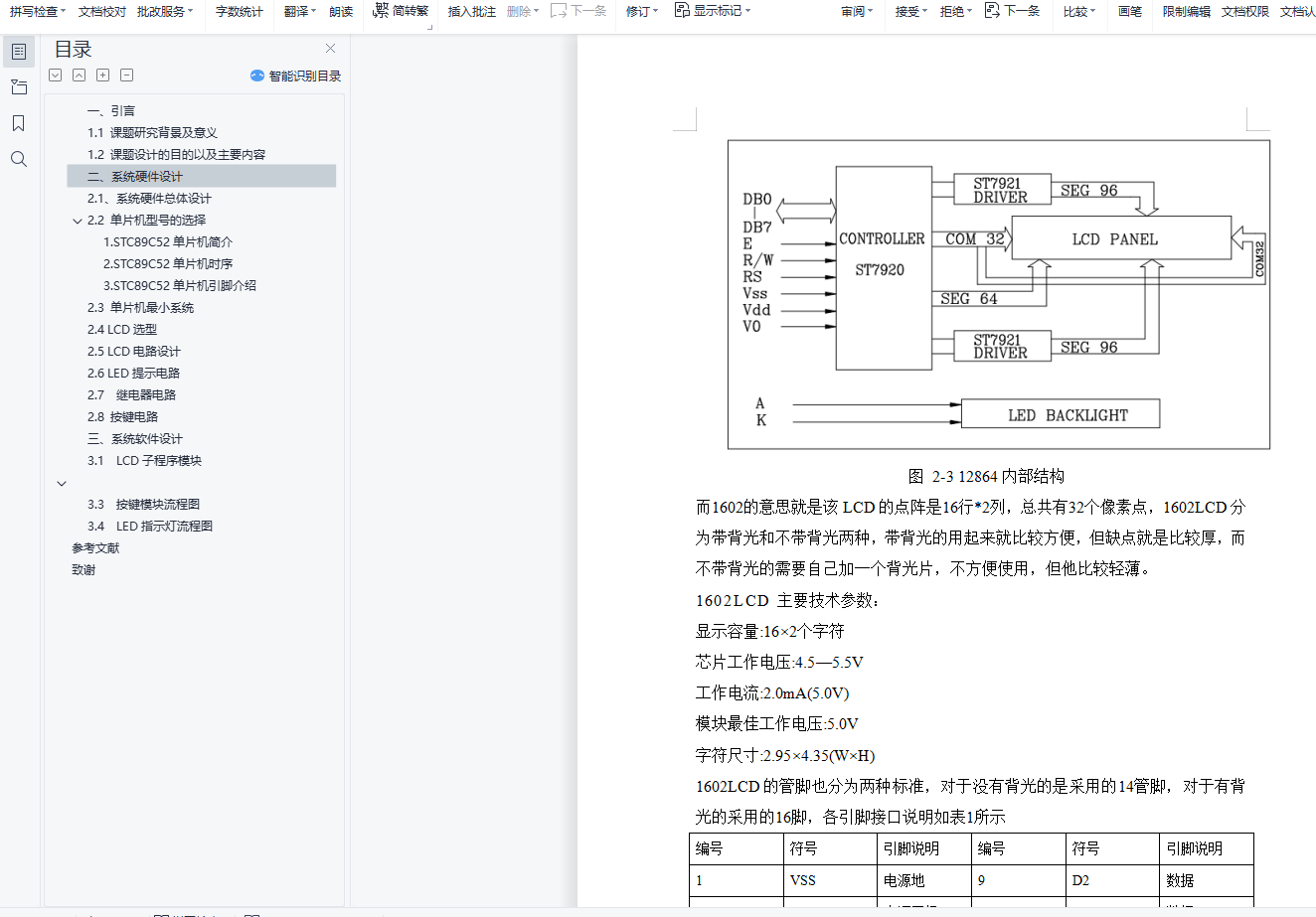This screenshot has width=1316, height=917.
Task: Click 智能识别目录 smart outline button
Action: point(295,76)
